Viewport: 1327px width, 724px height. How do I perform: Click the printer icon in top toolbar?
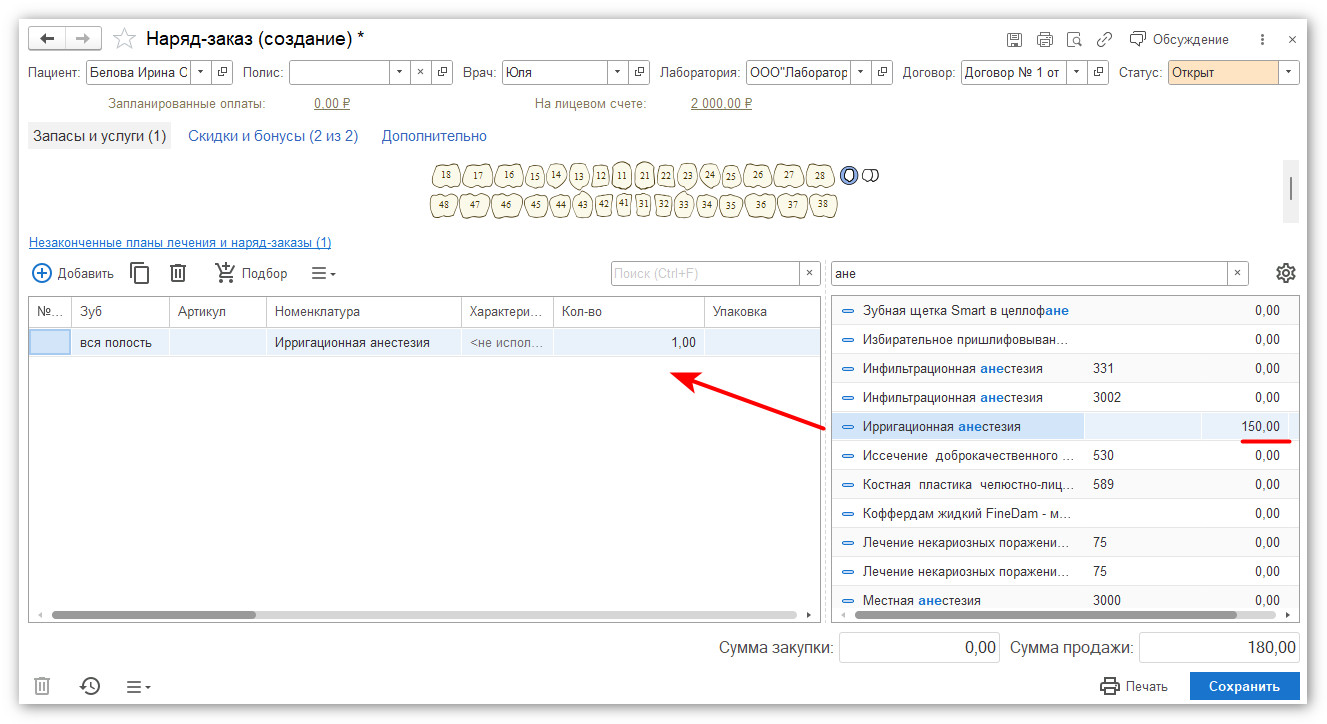click(1044, 40)
